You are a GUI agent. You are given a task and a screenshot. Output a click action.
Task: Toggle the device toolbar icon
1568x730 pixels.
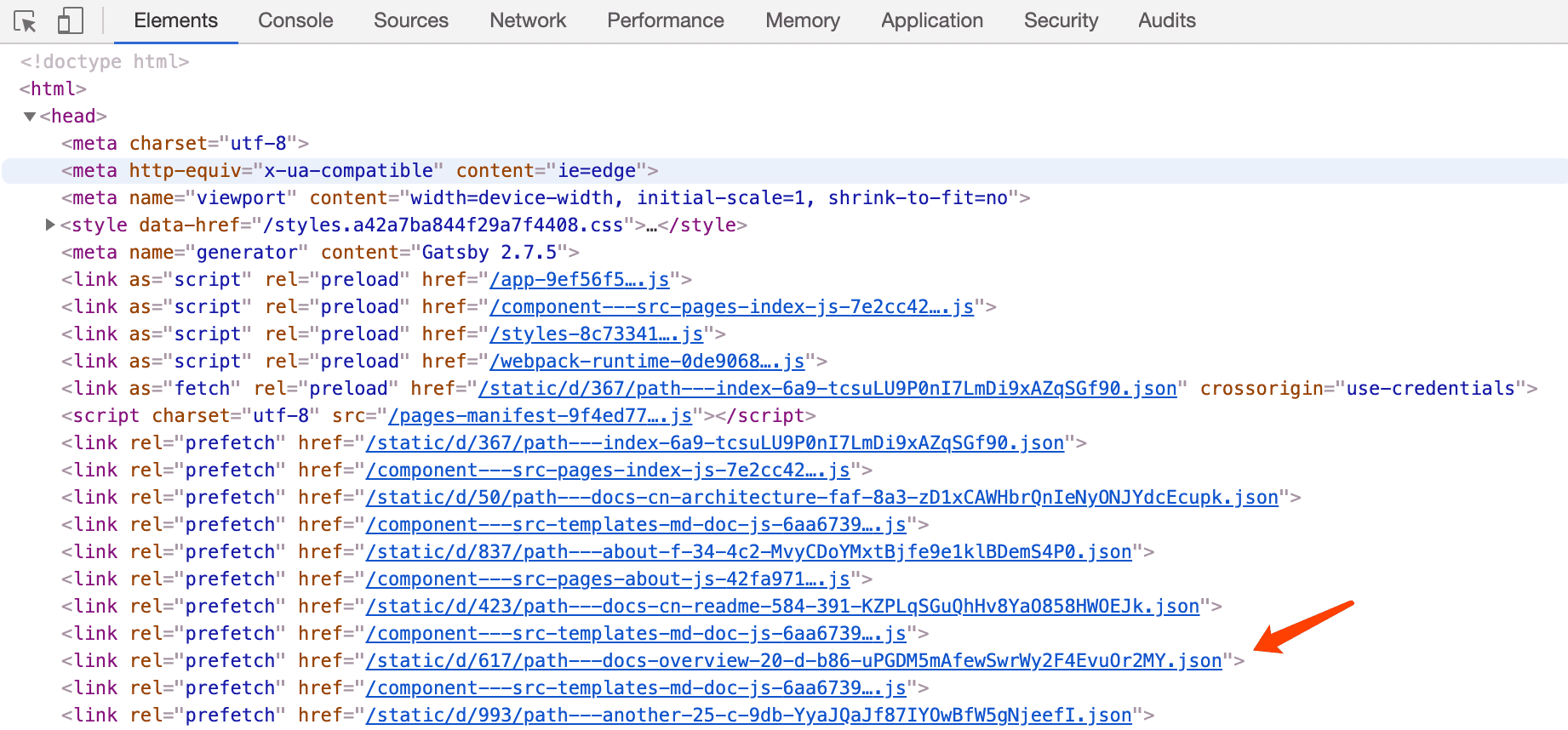(70, 21)
